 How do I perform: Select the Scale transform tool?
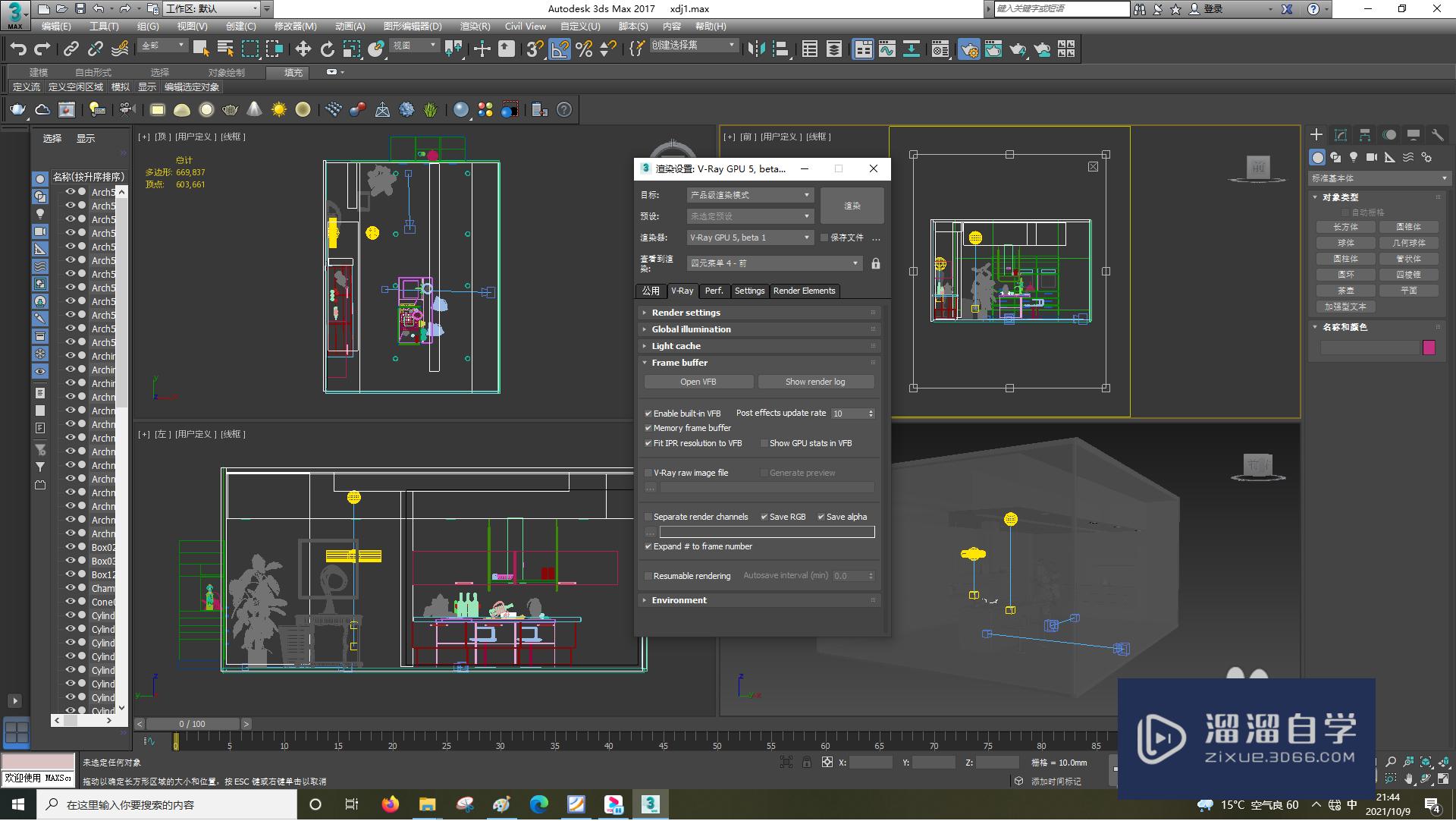tap(351, 49)
